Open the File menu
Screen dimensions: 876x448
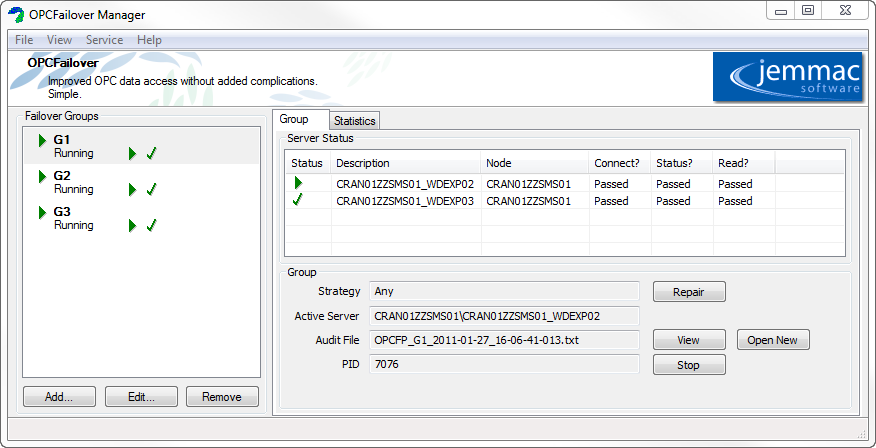pos(24,40)
